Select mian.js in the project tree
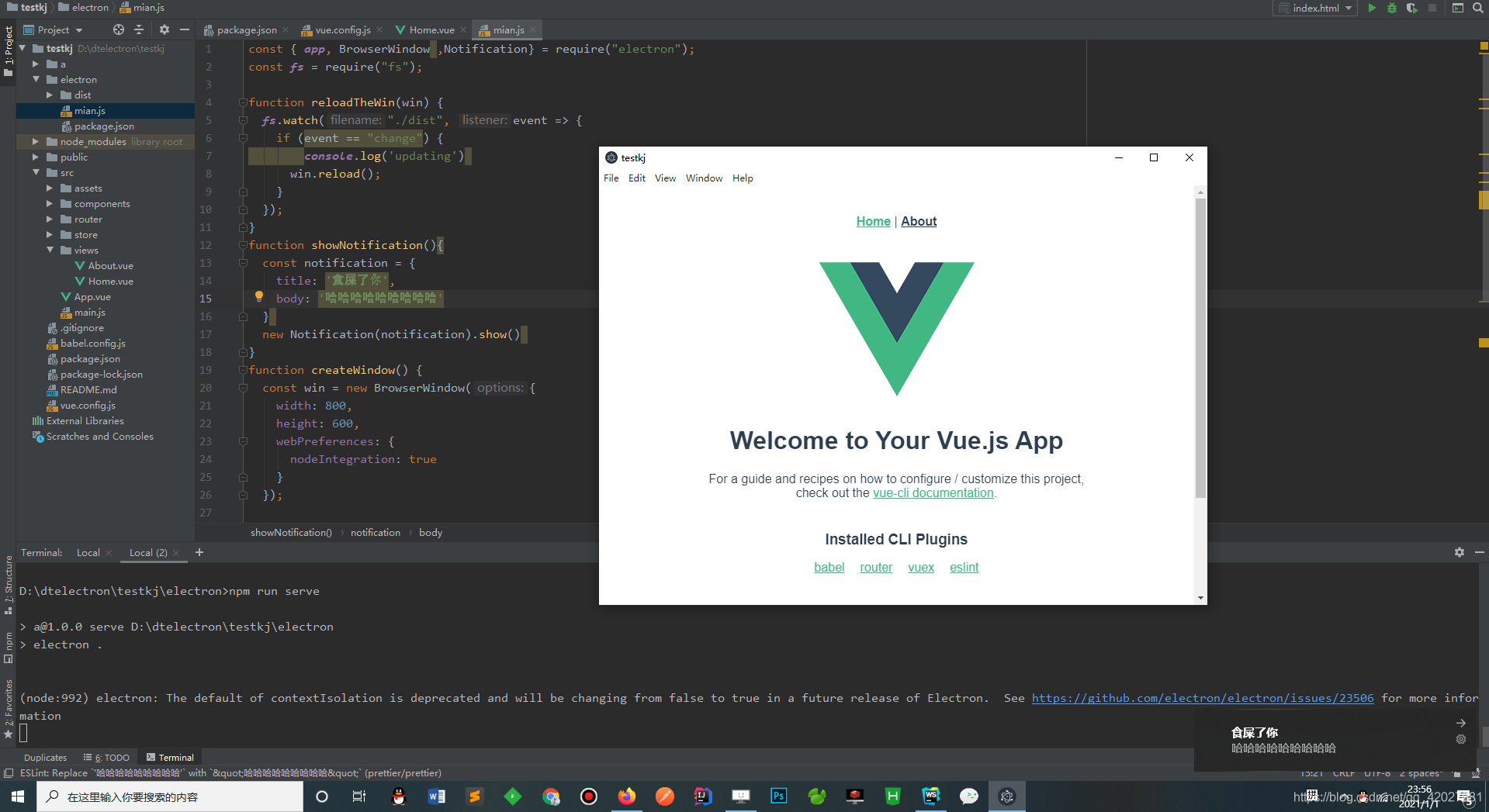1489x812 pixels. click(89, 111)
